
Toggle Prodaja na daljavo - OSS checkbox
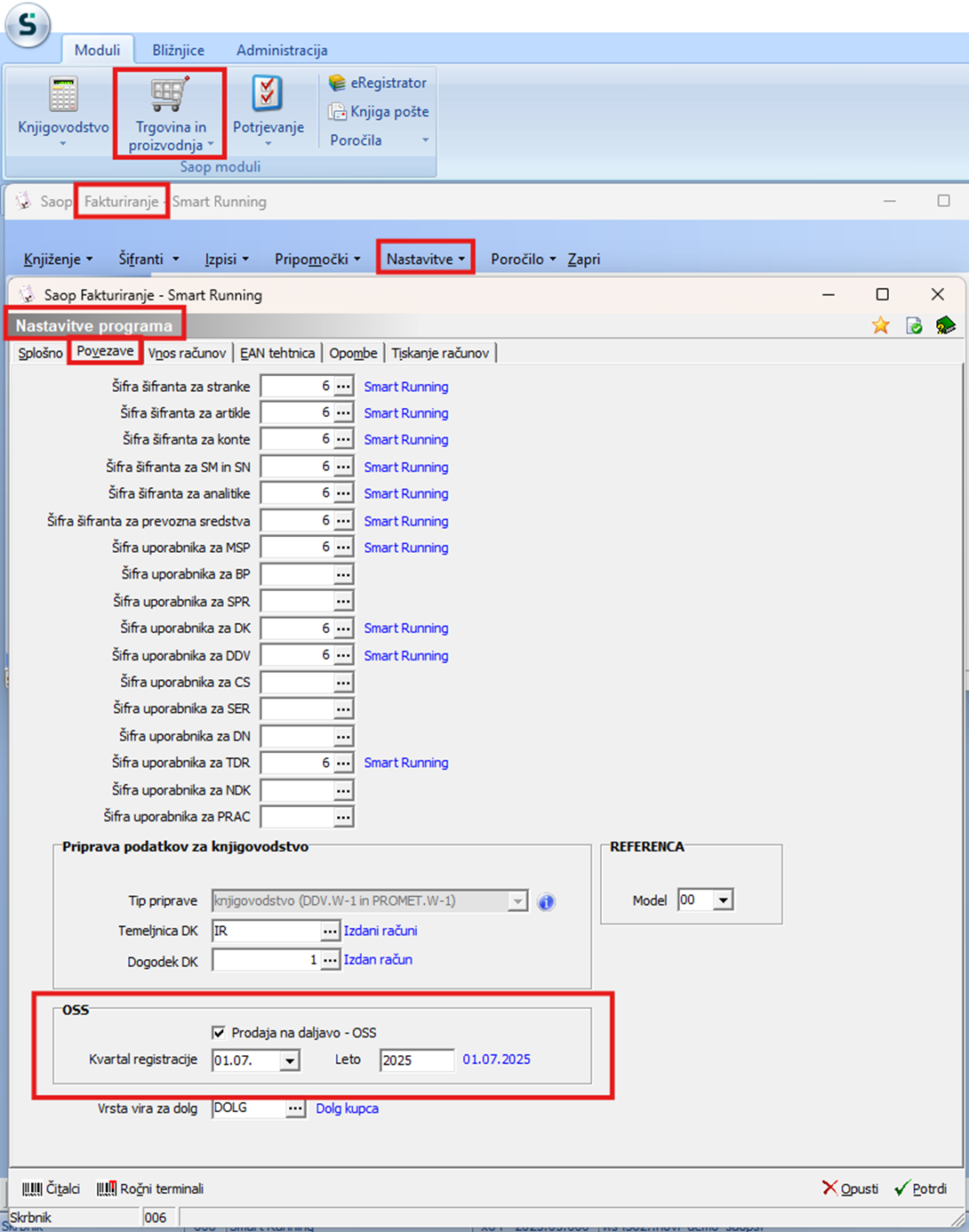219,1033
